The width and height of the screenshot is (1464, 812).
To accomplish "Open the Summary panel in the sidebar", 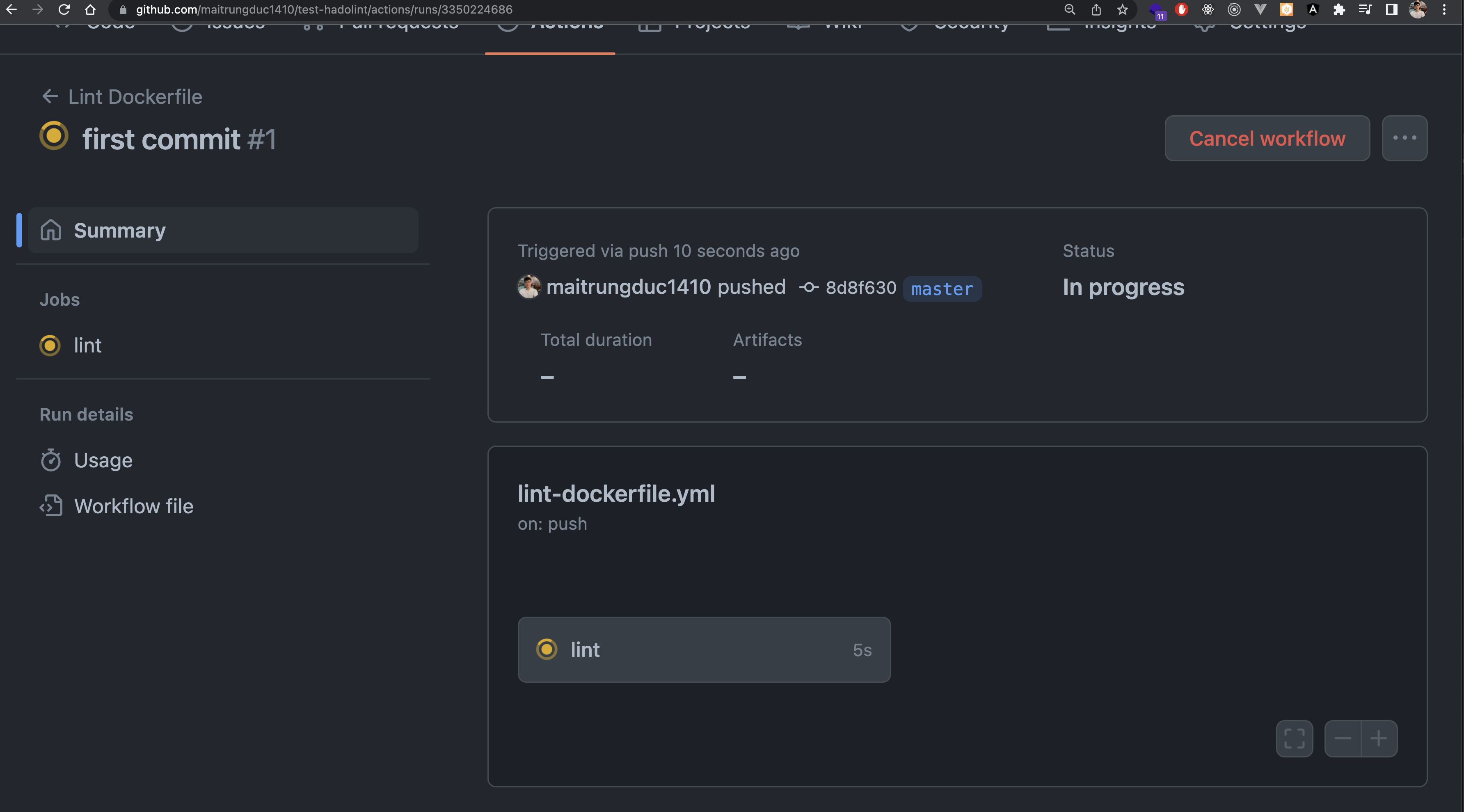I will [x=119, y=230].
